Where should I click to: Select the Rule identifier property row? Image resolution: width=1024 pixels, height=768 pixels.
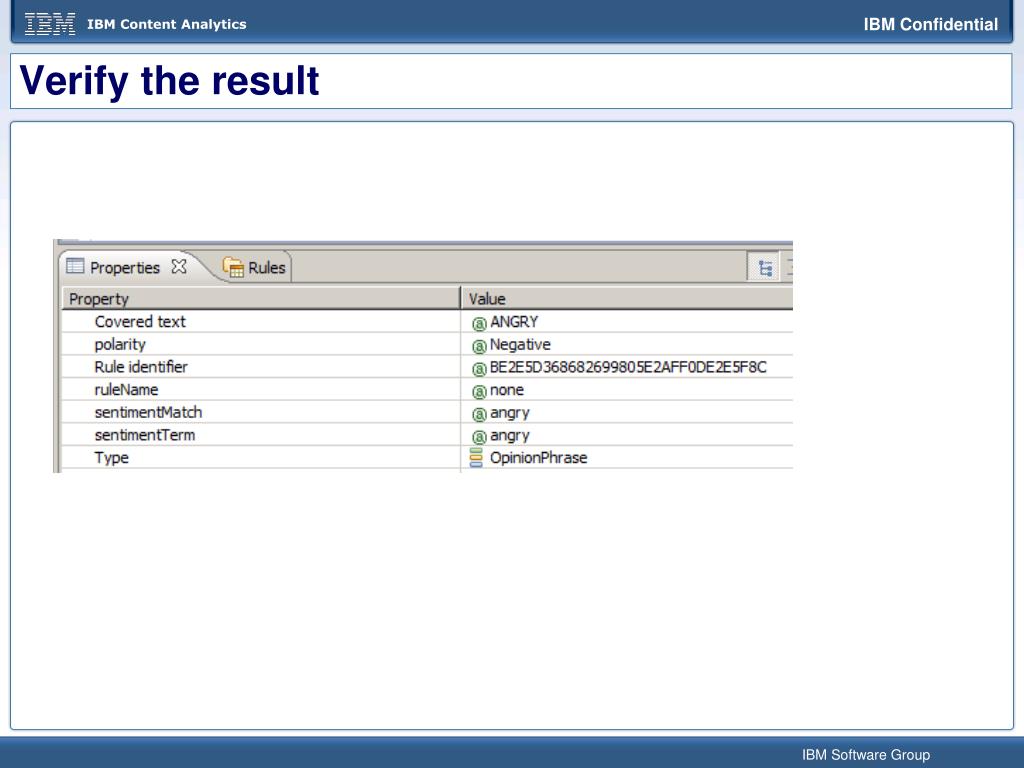click(x=427, y=367)
